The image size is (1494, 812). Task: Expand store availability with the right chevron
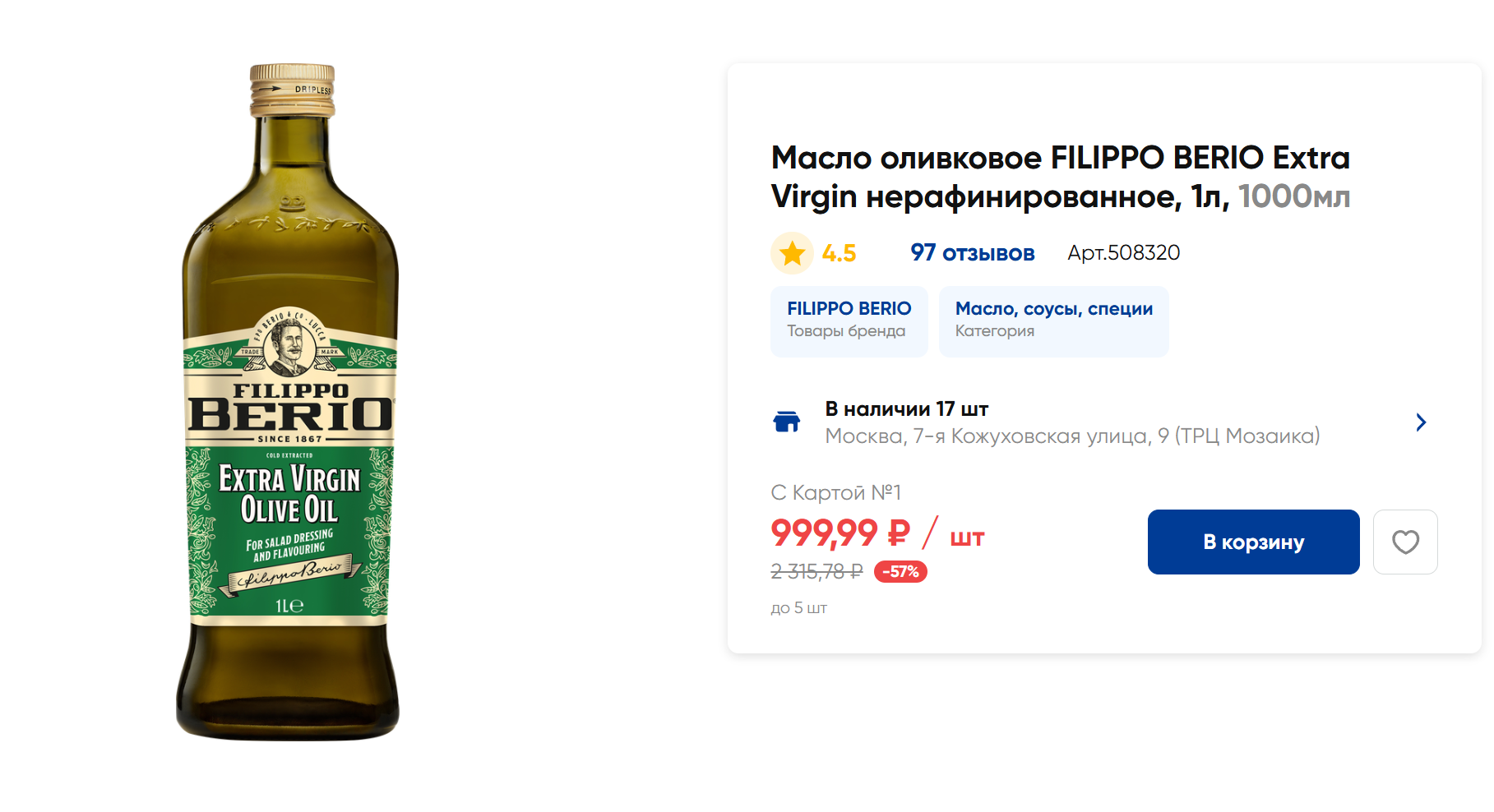pos(1421,422)
